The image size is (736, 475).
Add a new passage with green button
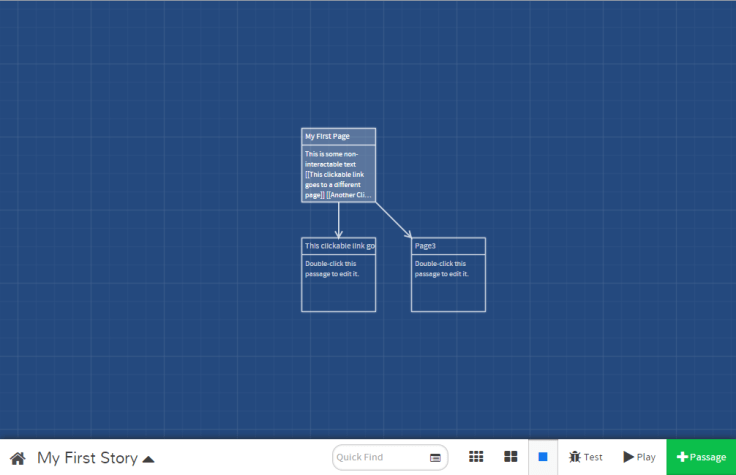click(x=701, y=457)
